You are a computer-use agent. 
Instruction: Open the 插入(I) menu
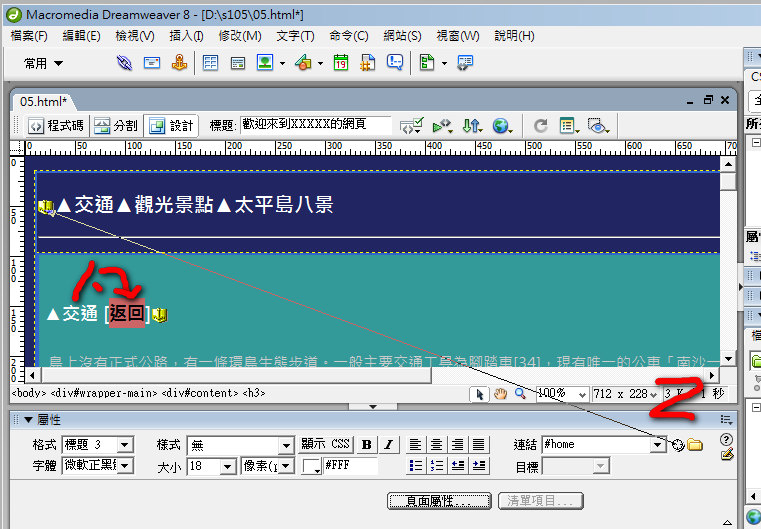coord(186,36)
